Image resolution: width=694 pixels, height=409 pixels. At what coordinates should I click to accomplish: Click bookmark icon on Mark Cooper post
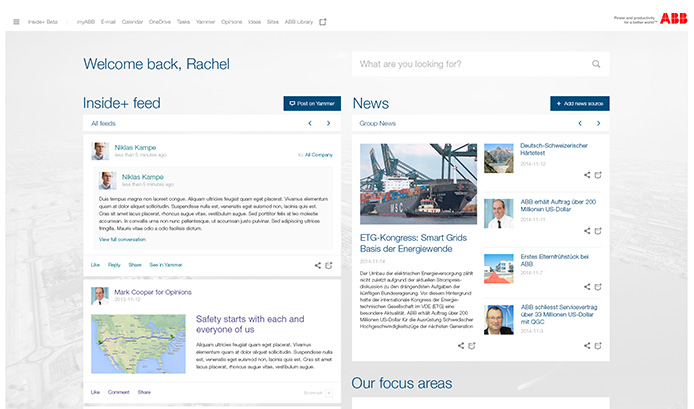click(x=329, y=393)
